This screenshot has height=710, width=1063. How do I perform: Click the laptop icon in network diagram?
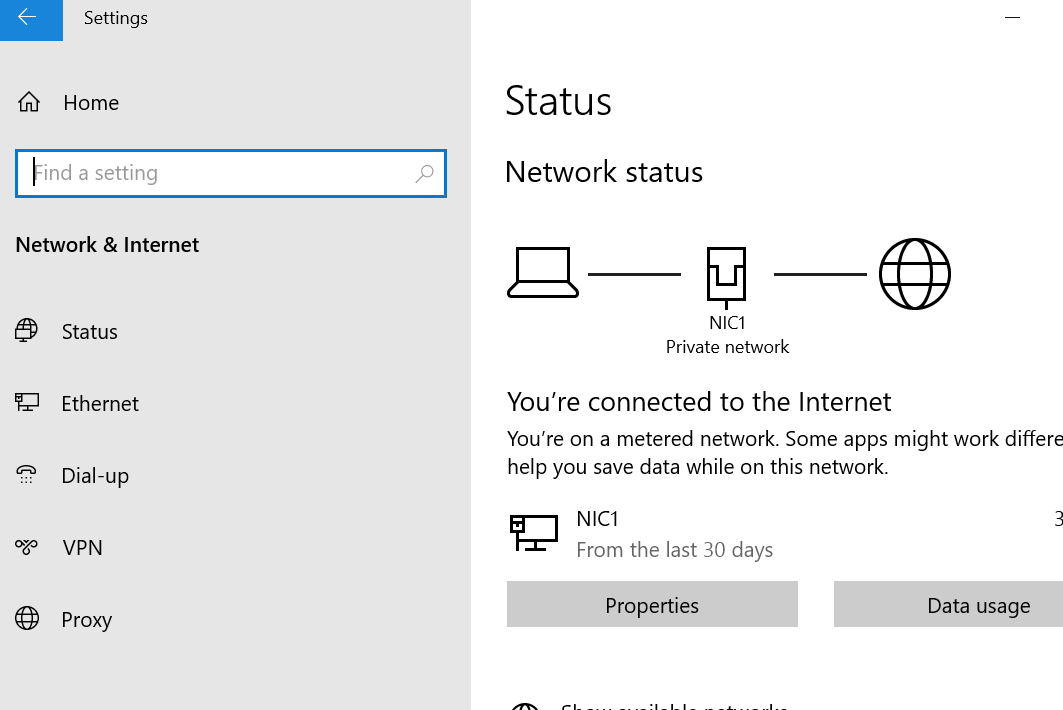point(542,273)
